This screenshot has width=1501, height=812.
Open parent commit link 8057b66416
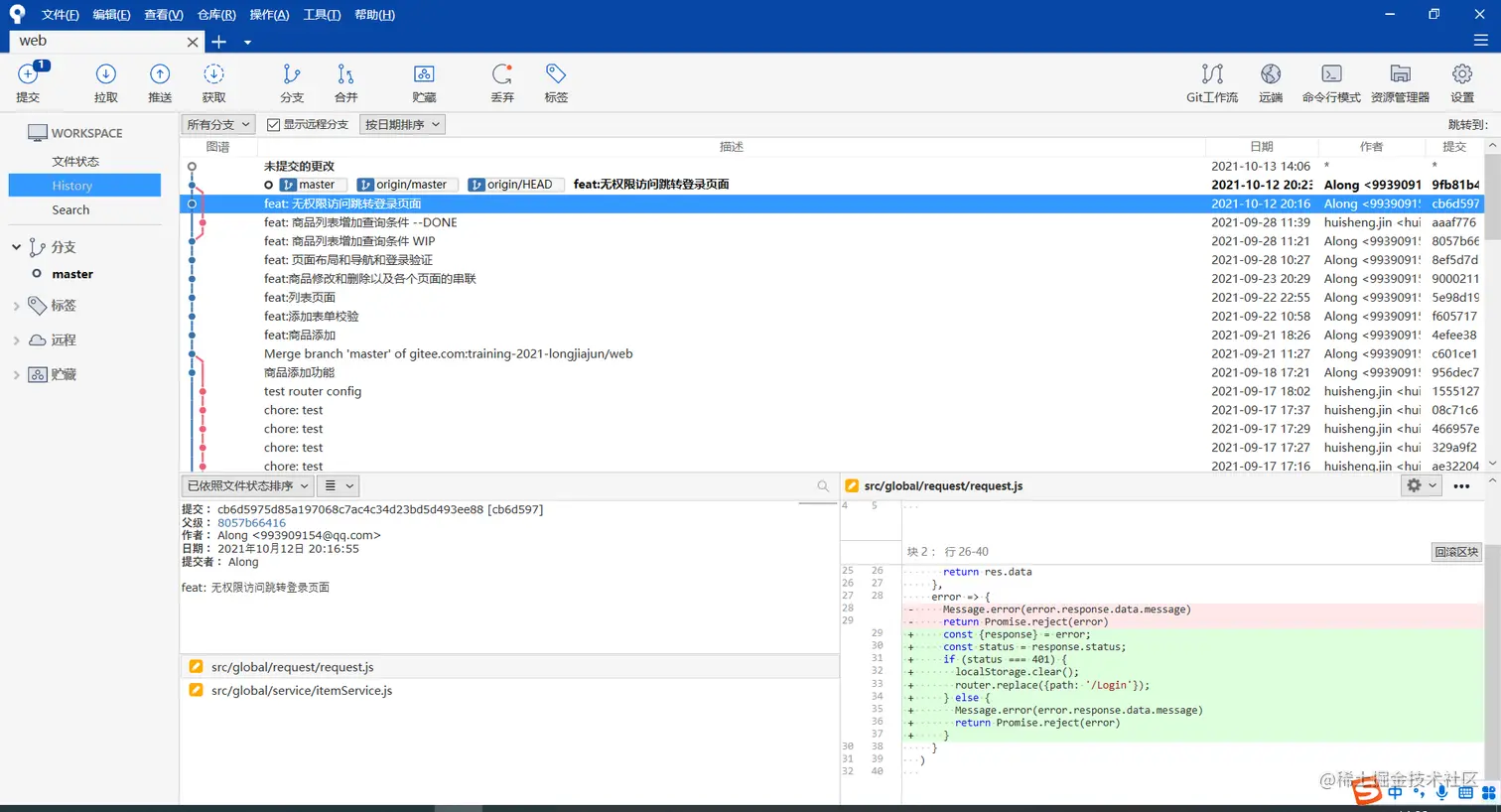(x=251, y=522)
